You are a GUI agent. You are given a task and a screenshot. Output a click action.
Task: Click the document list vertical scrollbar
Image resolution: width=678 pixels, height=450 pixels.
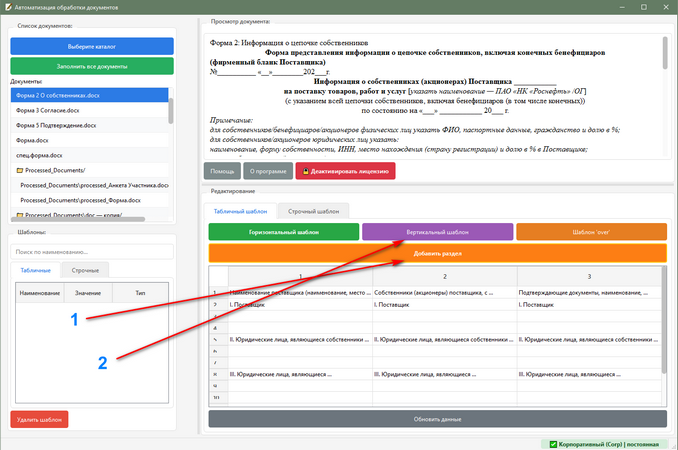point(171,111)
